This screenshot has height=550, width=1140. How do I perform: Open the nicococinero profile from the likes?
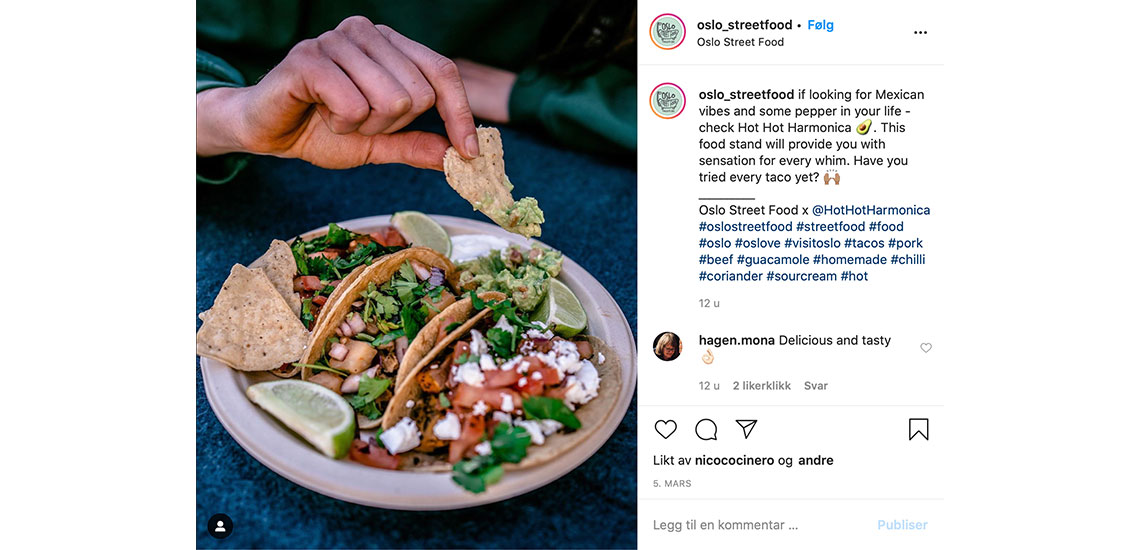[734, 461]
